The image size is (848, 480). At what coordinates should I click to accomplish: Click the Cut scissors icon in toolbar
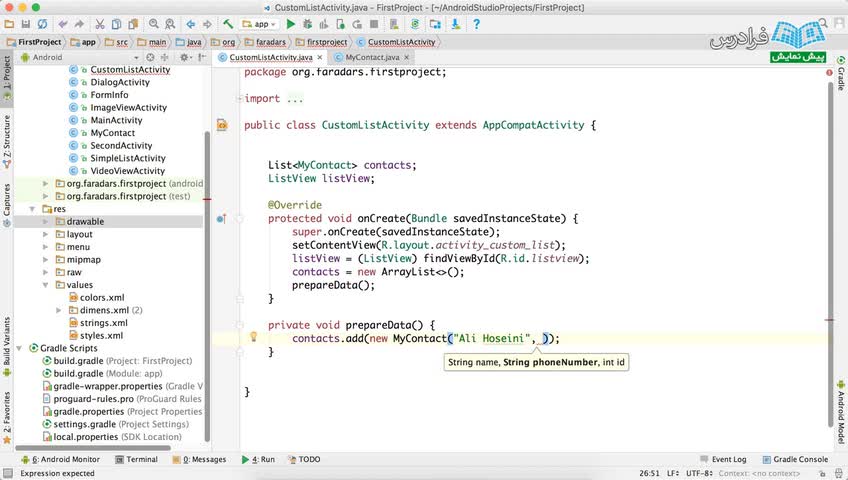coord(102,23)
